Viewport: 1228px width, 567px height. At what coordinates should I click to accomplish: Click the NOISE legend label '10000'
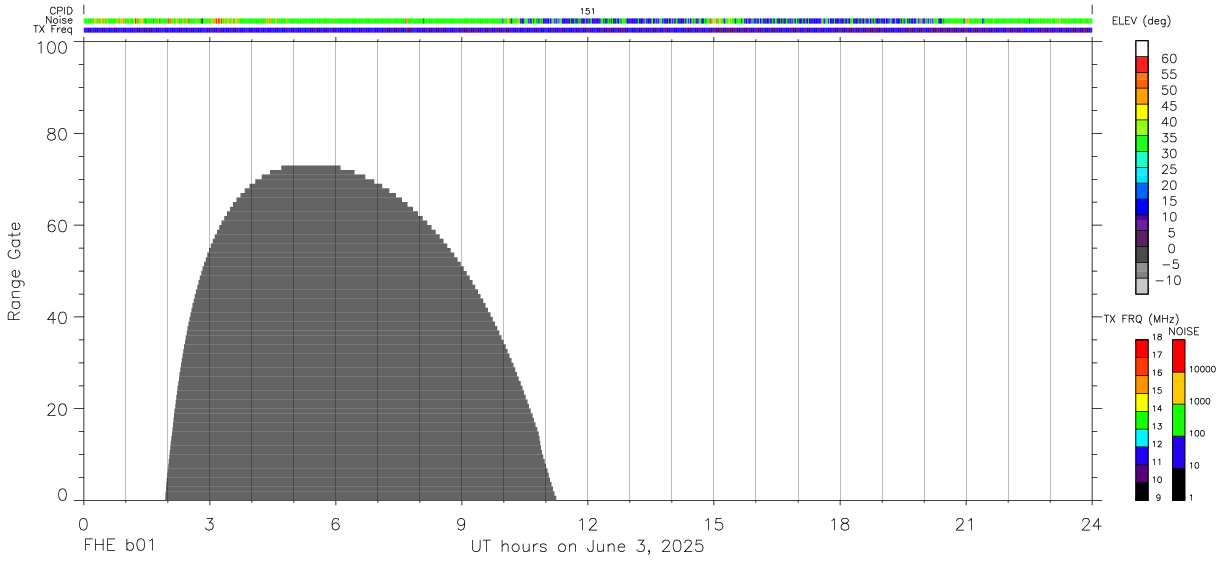click(x=1201, y=369)
